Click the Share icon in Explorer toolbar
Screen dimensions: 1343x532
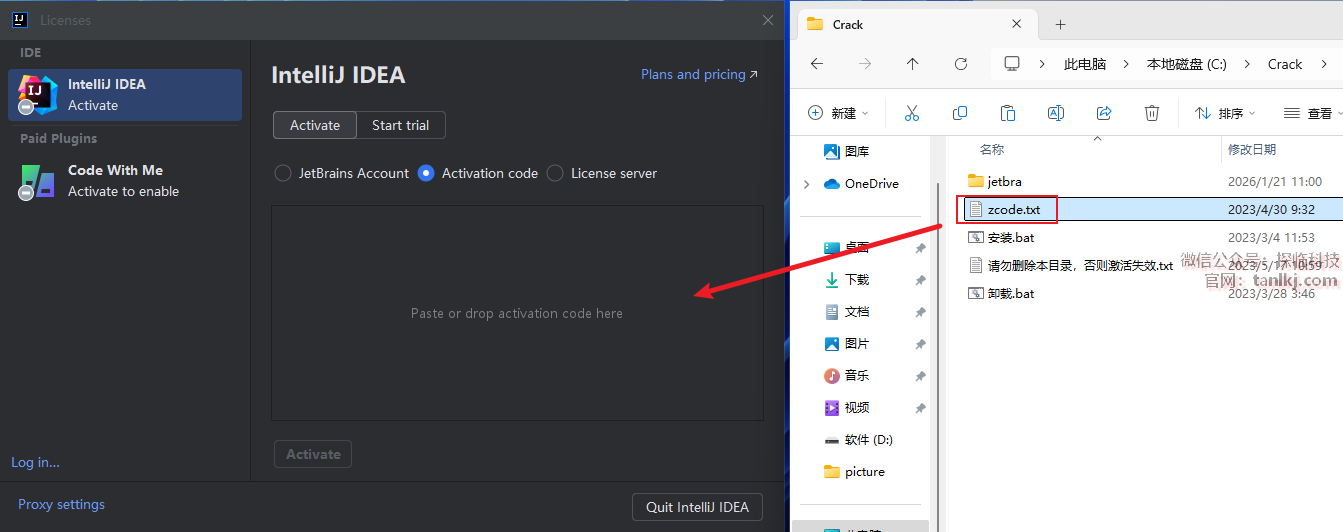tap(1104, 113)
